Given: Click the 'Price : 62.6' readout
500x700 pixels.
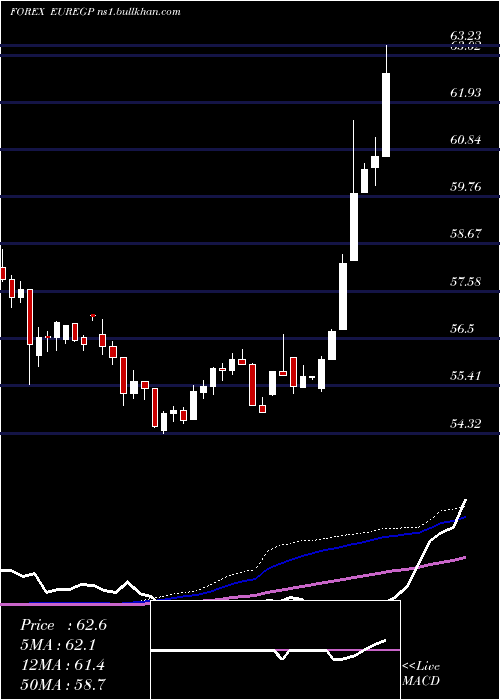Looking at the screenshot, I should point(63,625).
